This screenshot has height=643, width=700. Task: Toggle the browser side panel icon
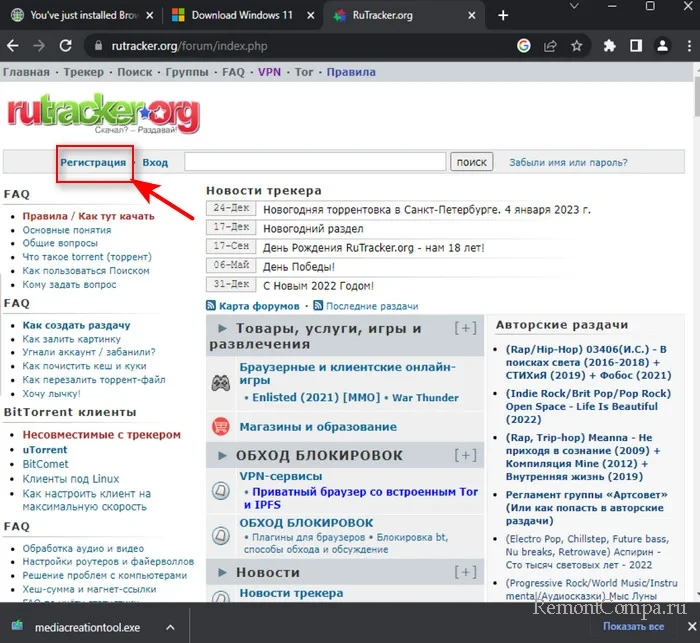(x=636, y=46)
